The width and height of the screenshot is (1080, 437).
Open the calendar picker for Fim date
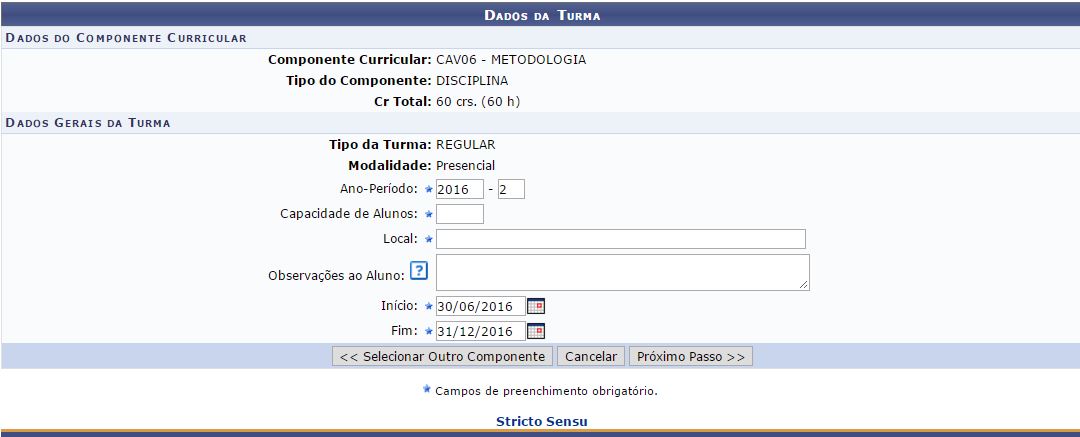pos(536,331)
